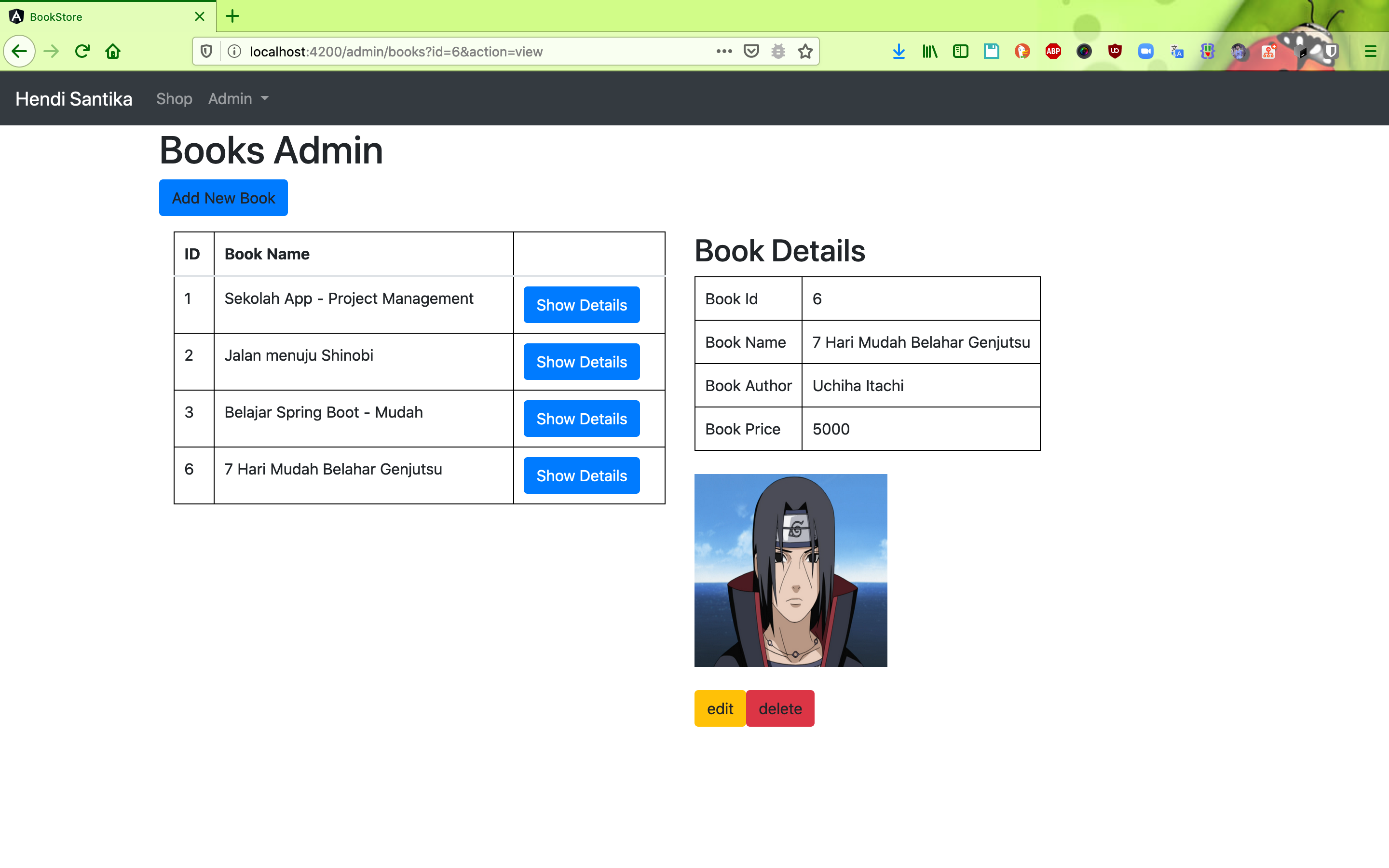Image resolution: width=1389 pixels, height=868 pixels.
Task: Toggle the tracking protection shield in address bar
Action: 206,52
